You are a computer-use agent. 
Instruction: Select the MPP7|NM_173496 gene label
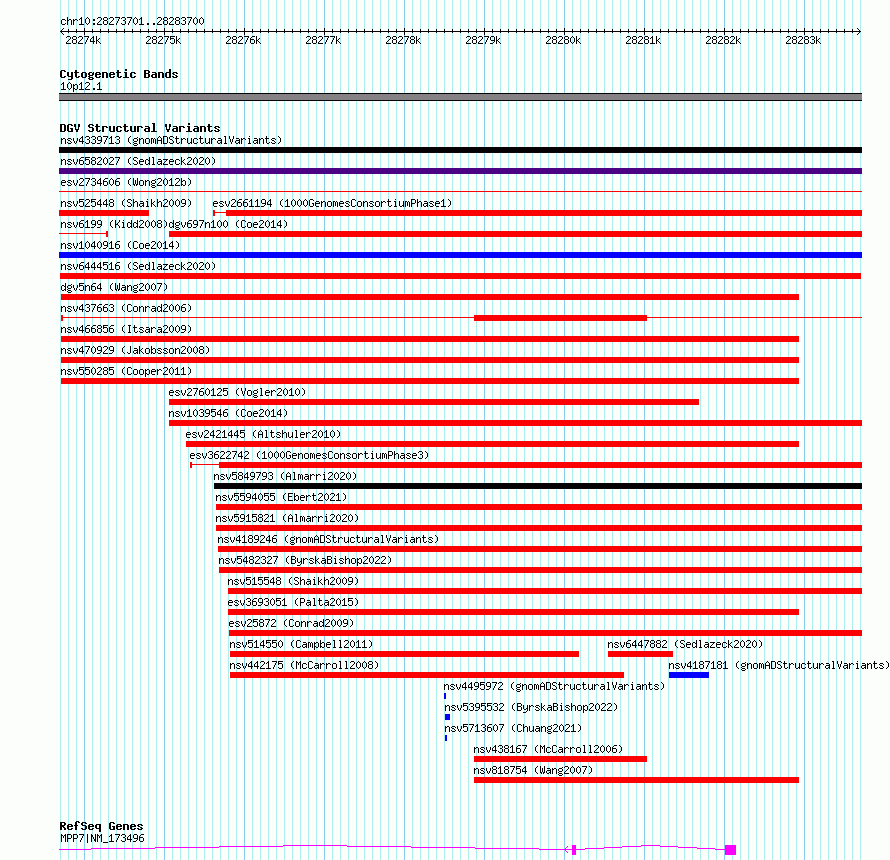(x=102, y=838)
